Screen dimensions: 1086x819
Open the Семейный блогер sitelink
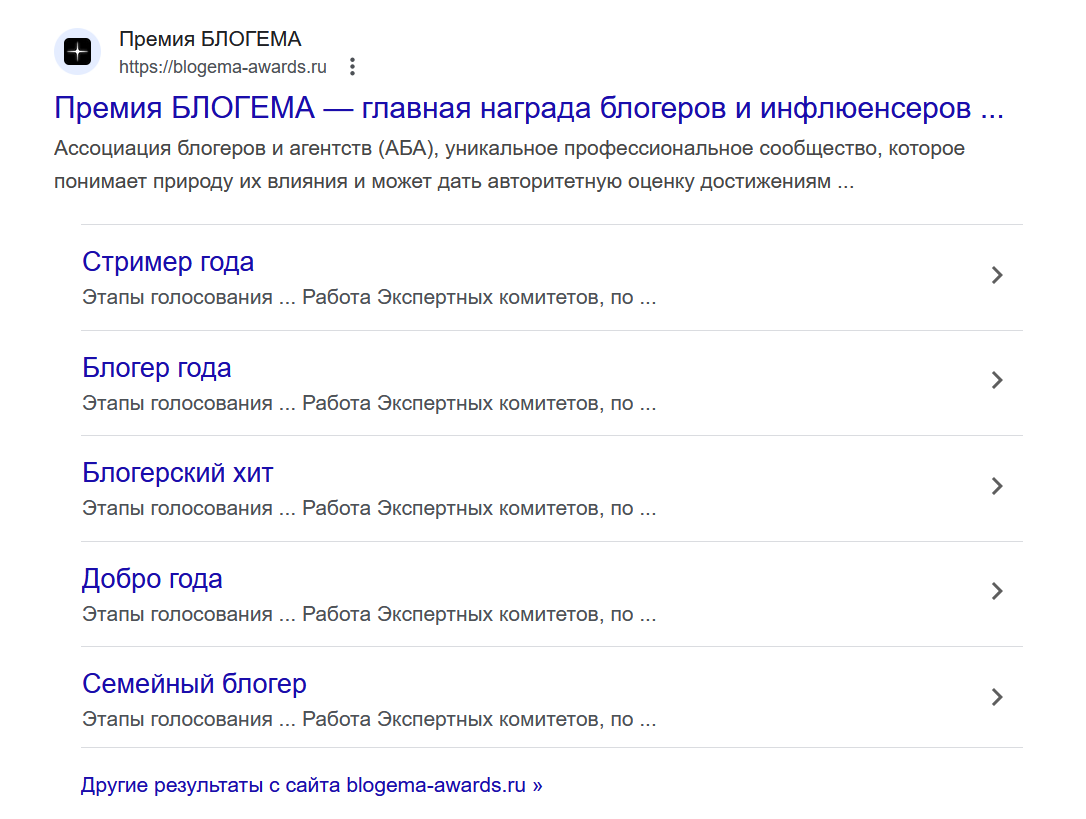[x=195, y=684]
